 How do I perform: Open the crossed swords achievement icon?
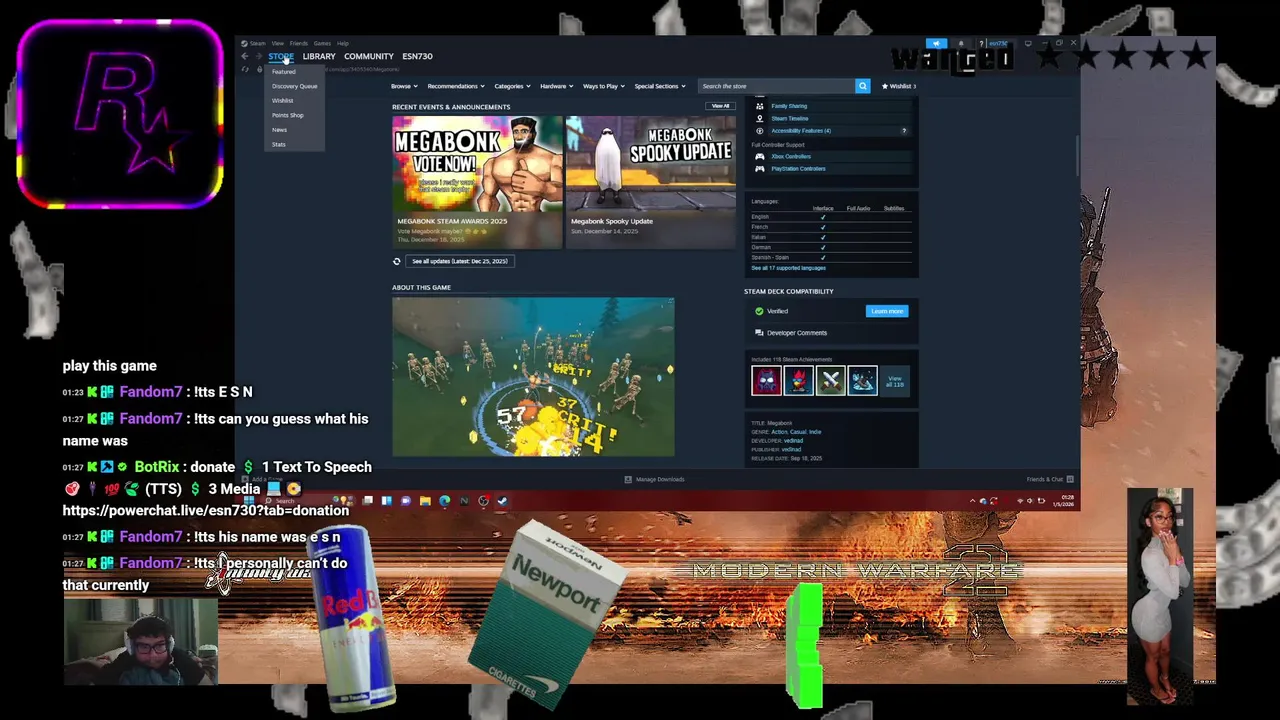coord(830,380)
